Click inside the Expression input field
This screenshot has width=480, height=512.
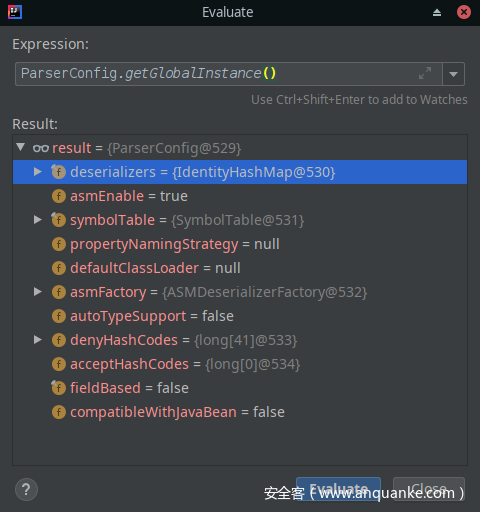[x=229, y=74]
